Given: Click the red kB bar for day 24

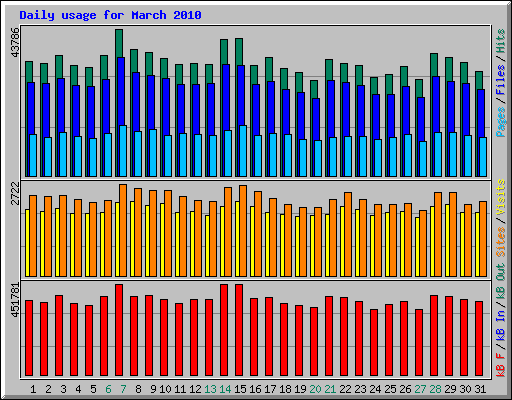Looking at the screenshot, I should point(374,343).
